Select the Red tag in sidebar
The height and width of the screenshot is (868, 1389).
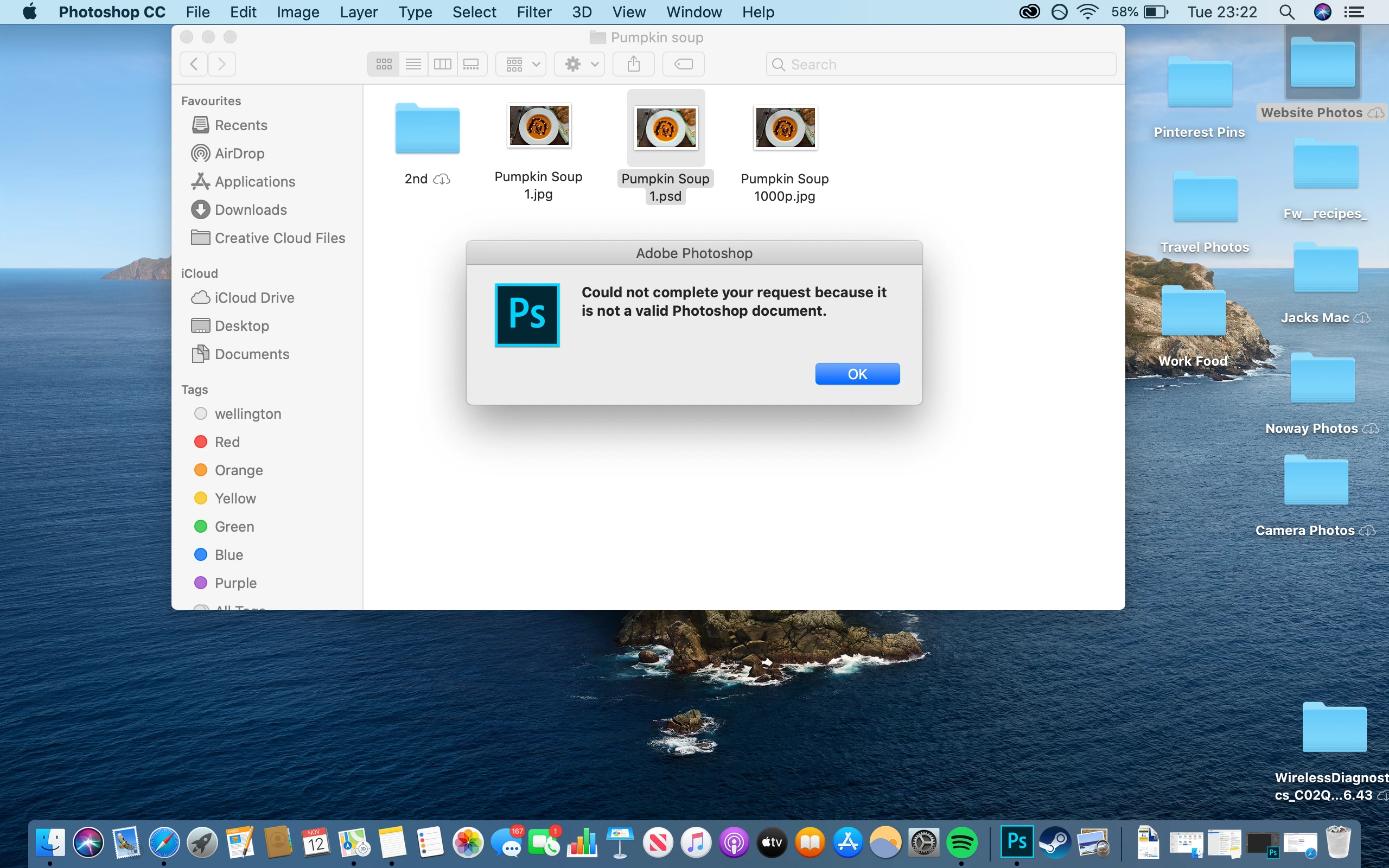point(227,442)
